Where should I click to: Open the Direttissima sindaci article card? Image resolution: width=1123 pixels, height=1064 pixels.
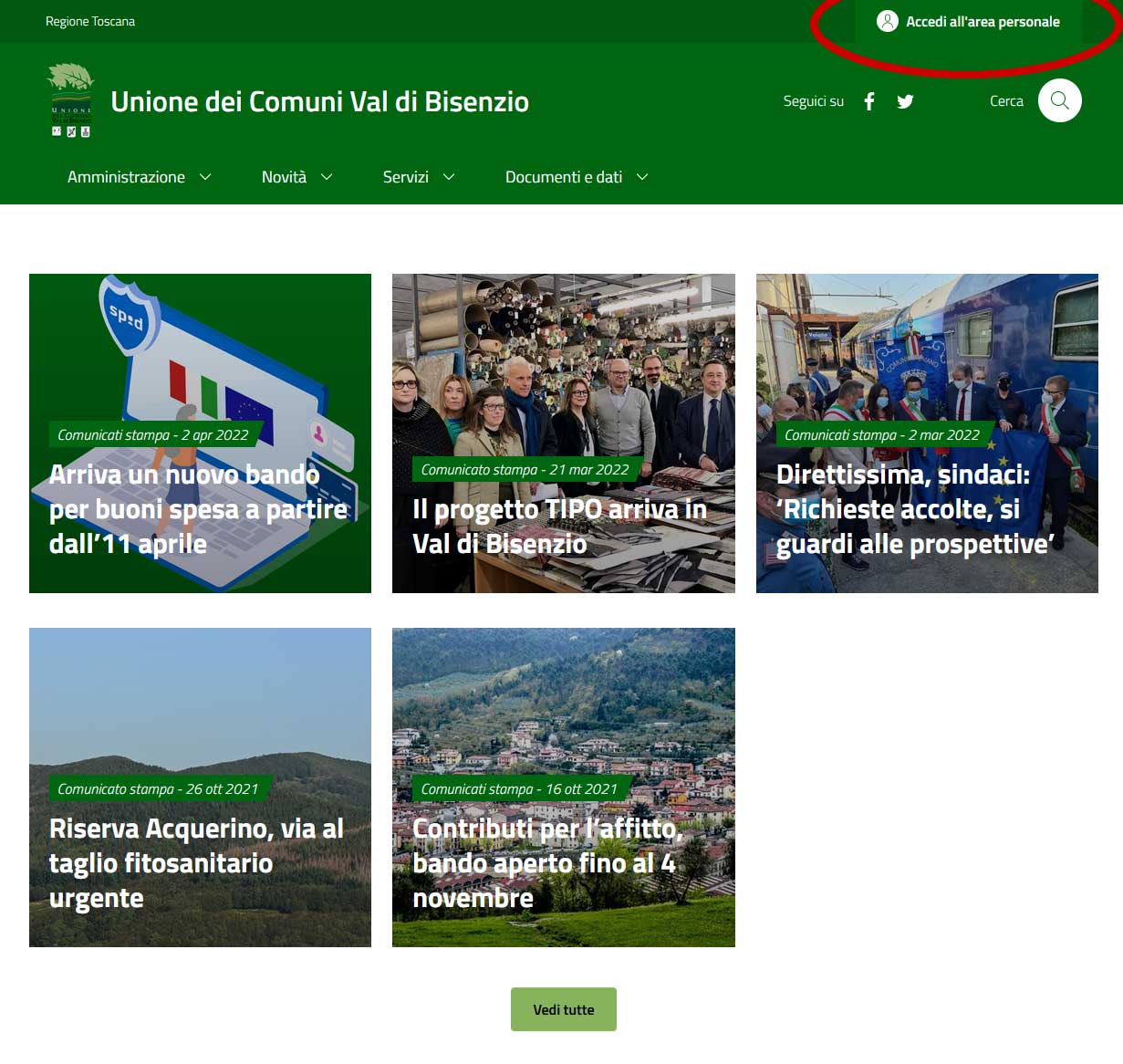(927, 433)
